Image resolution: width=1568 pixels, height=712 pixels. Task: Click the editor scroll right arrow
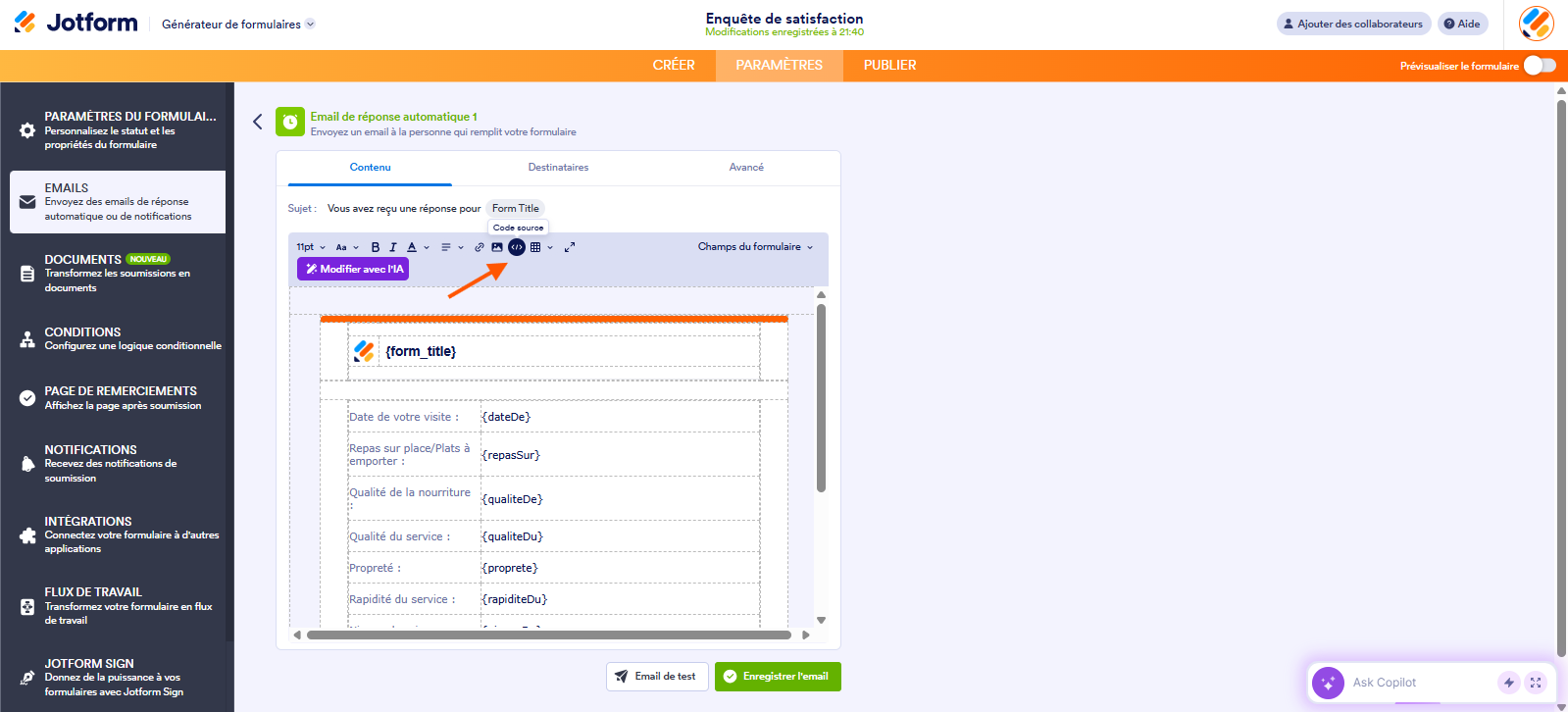[806, 635]
